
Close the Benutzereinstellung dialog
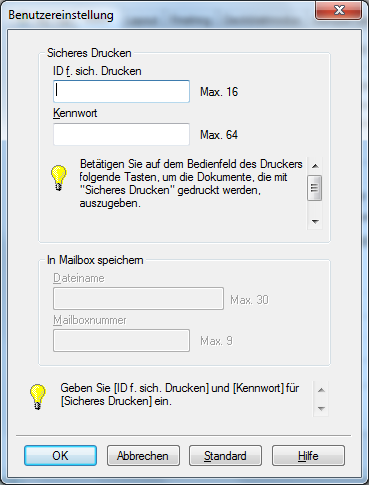(x=338, y=10)
